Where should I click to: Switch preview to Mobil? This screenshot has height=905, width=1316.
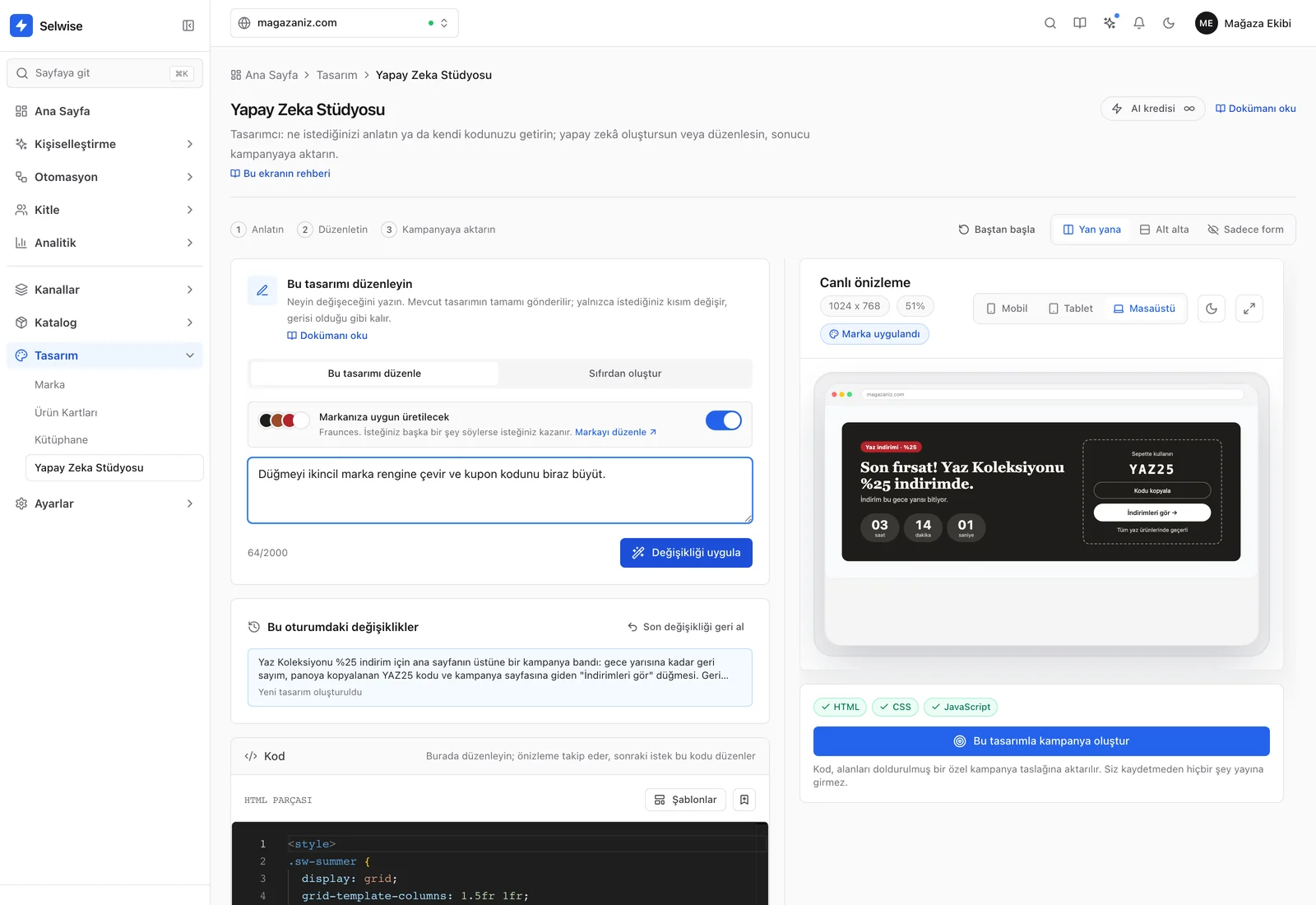1007,309
